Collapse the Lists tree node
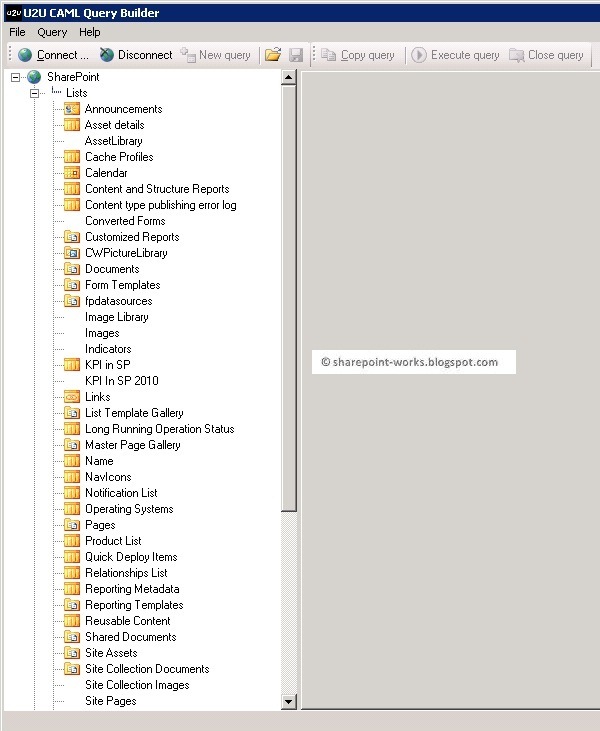The image size is (600, 731). tap(34, 93)
